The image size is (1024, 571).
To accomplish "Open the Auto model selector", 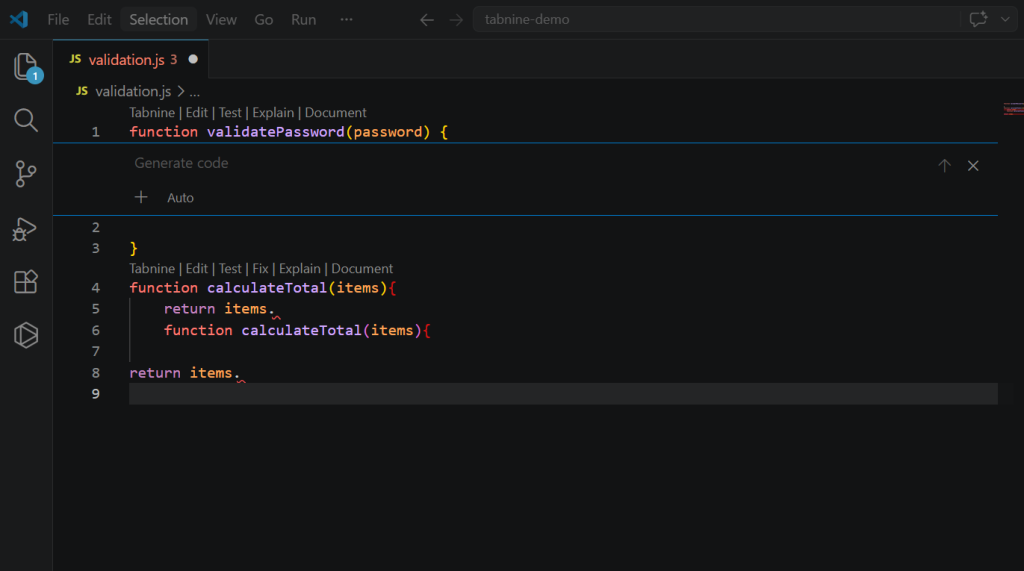I will point(180,198).
